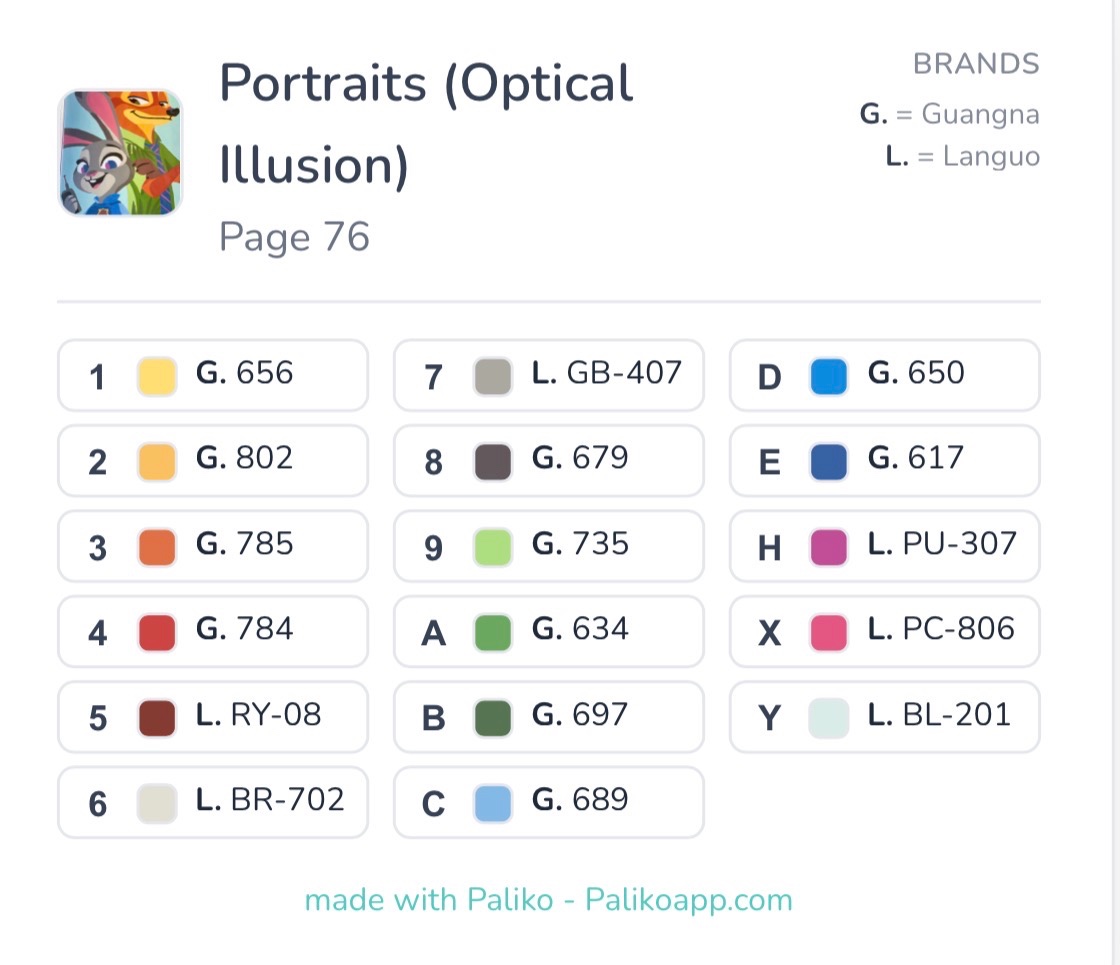Click the Portraits (Optical Illusion) title

point(426,124)
